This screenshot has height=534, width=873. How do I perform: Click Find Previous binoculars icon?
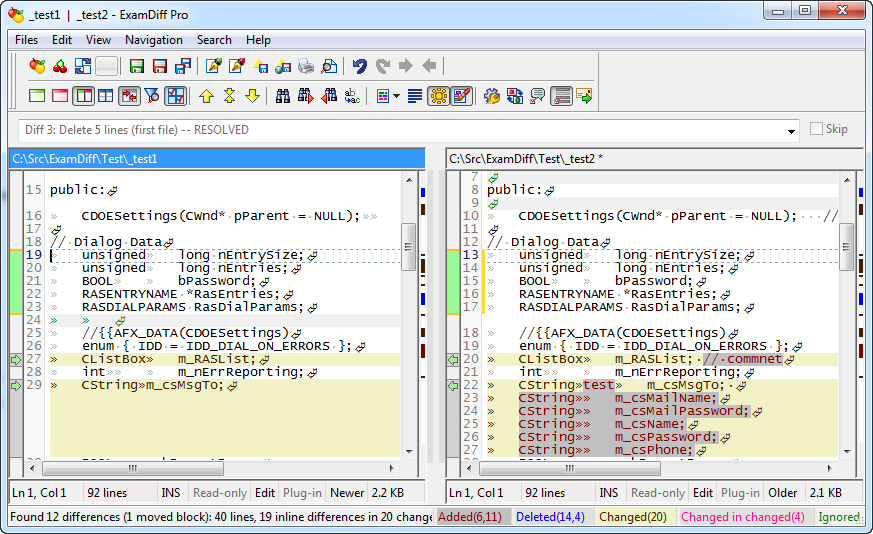point(329,96)
